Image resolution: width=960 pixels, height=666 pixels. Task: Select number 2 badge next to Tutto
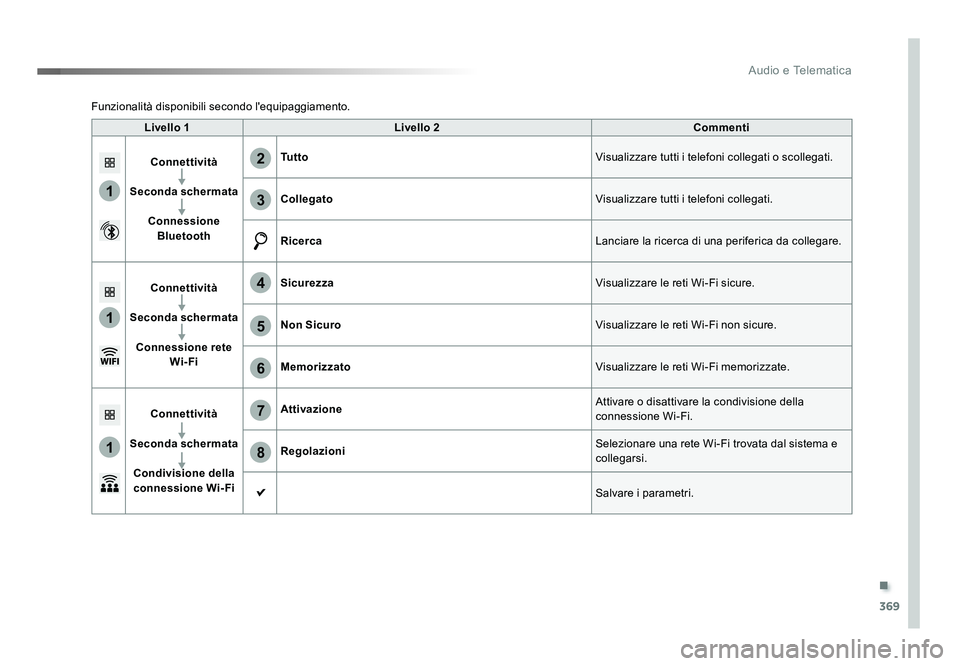pyautogui.click(x=260, y=158)
